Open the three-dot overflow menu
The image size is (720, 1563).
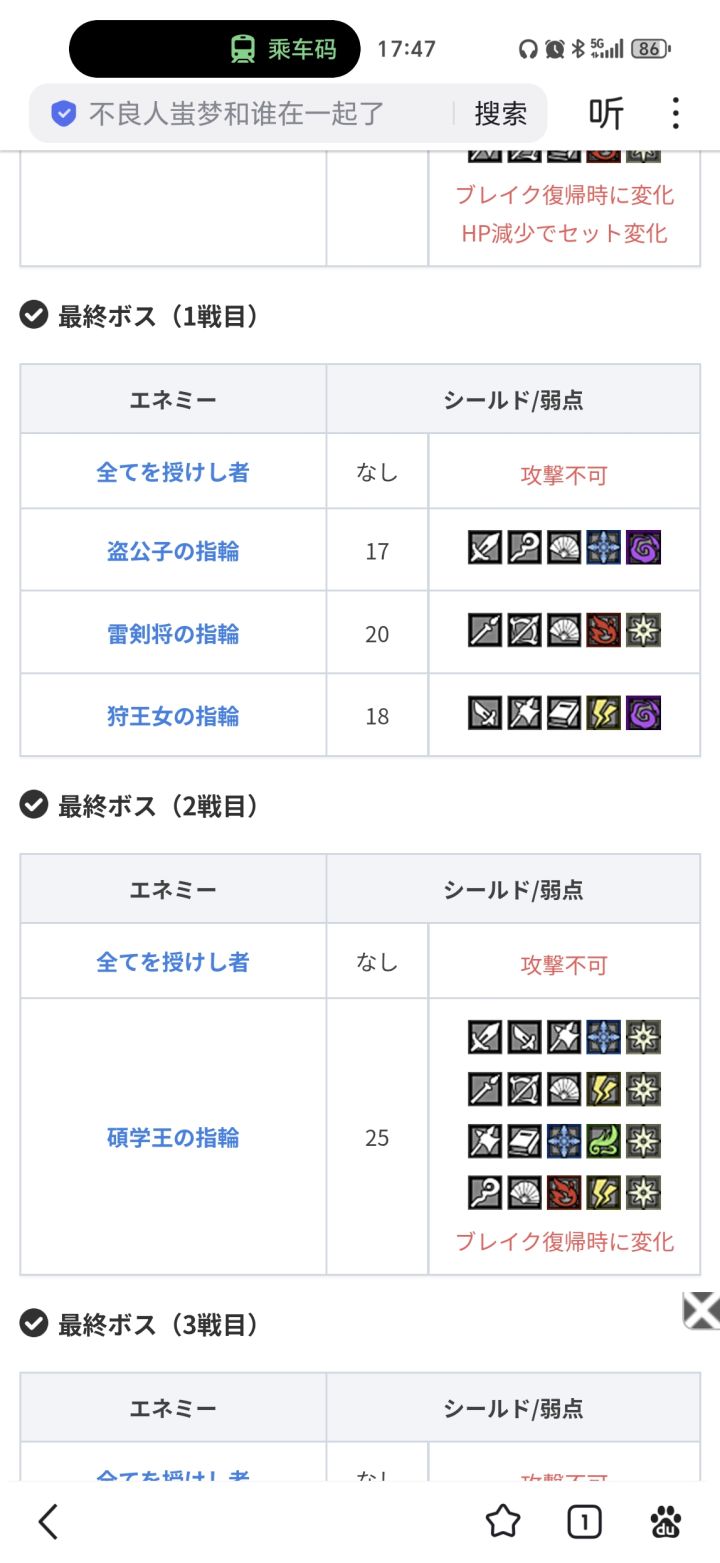(x=676, y=113)
